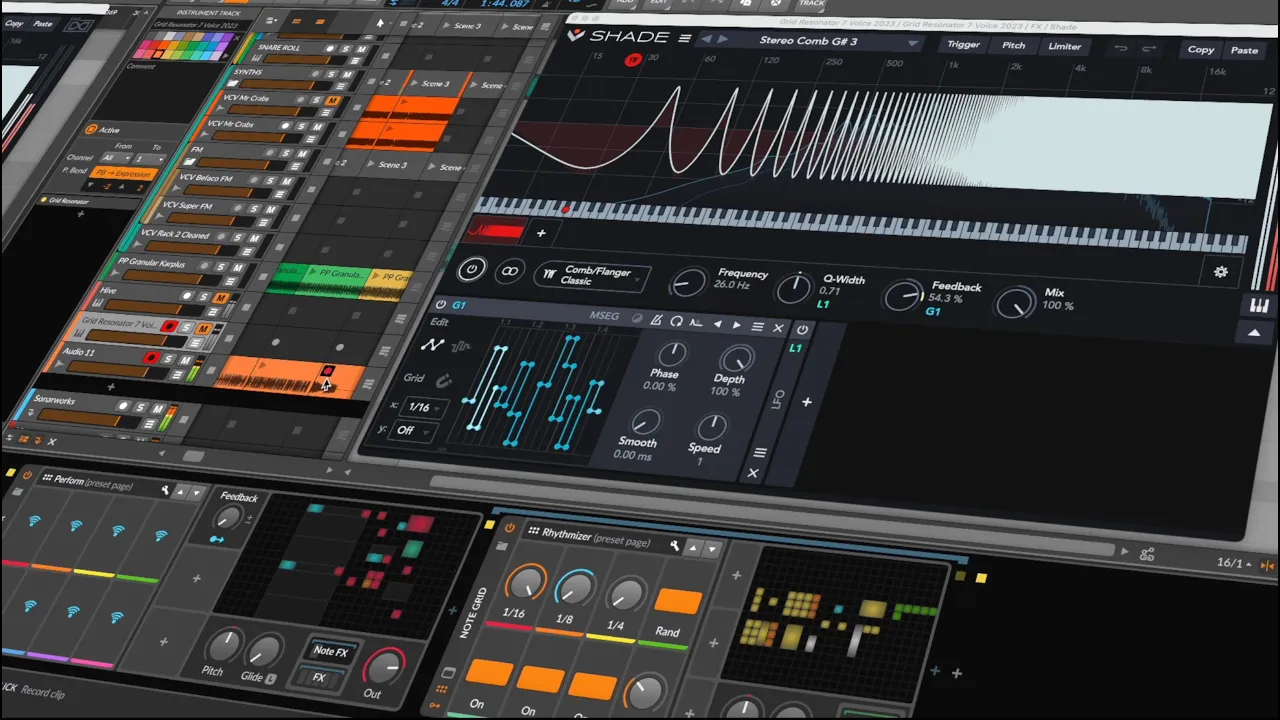Adjust the Rhythmizer 1/16 knob
The height and width of the screenshot is (720, 1280).
pos(524,583)
